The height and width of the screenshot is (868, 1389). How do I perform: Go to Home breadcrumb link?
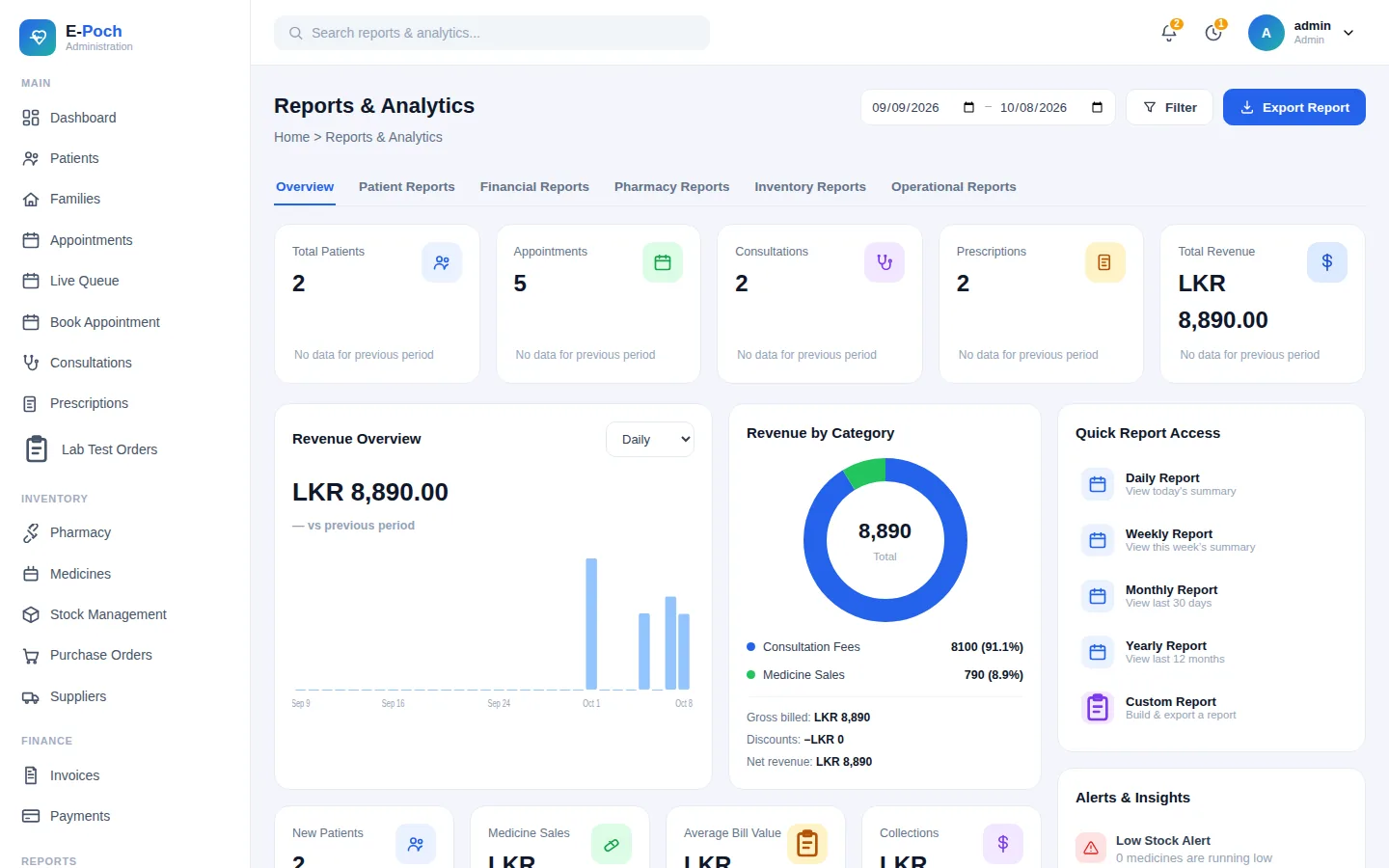click(292, 137)
